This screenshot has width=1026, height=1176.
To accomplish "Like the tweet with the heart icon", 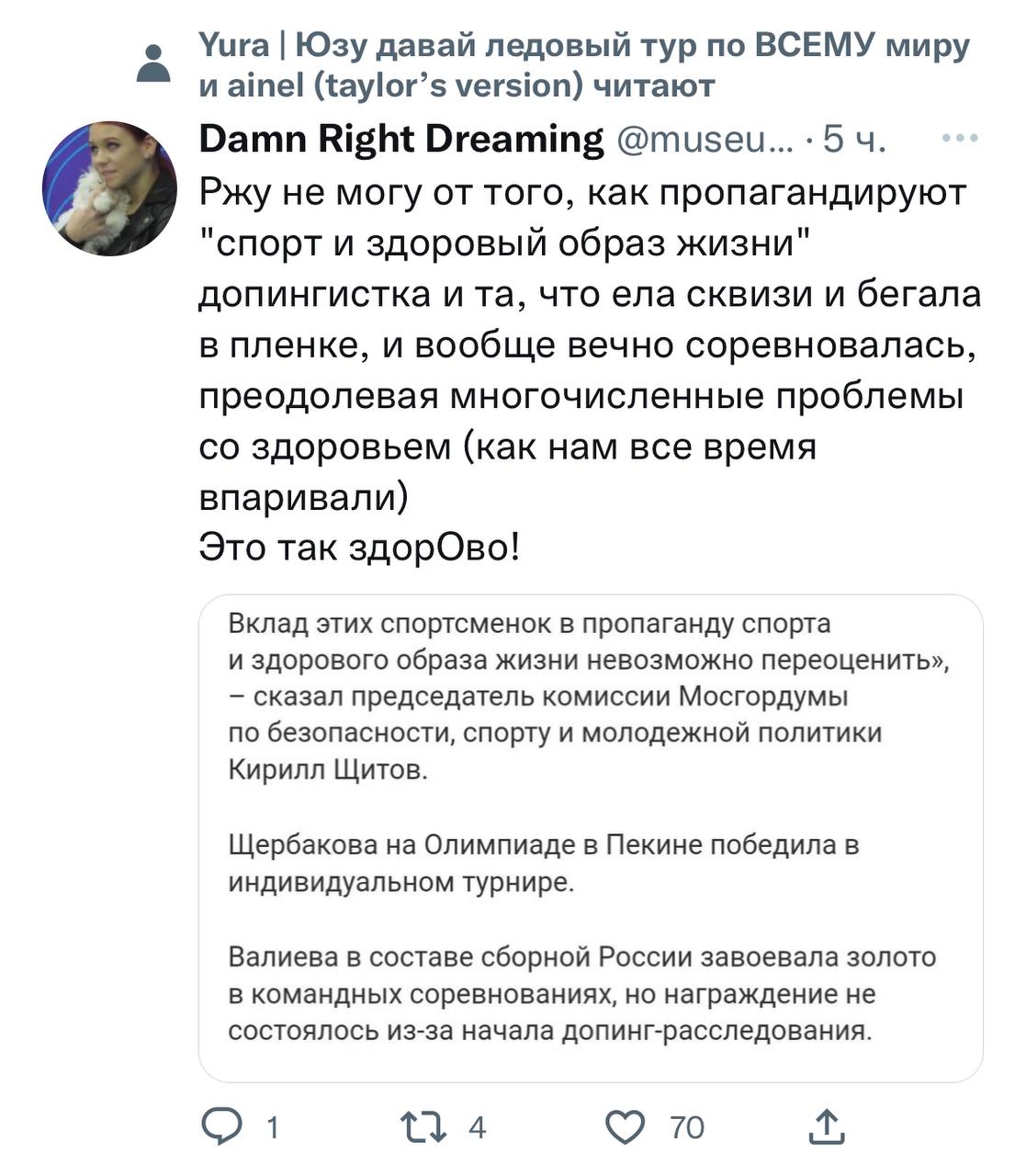I will pos(627,1126).
